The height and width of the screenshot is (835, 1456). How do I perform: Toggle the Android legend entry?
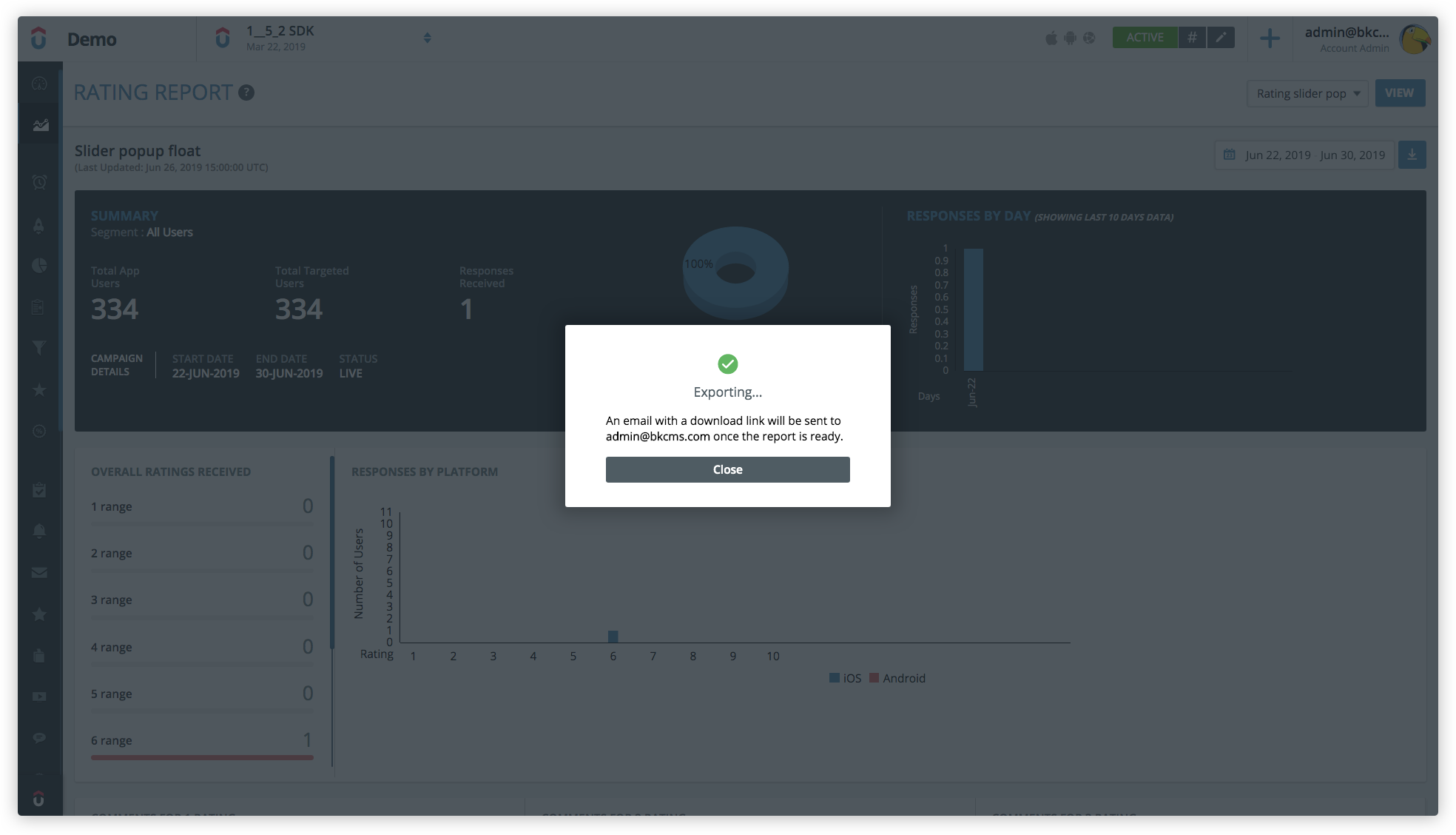(897, 678)
